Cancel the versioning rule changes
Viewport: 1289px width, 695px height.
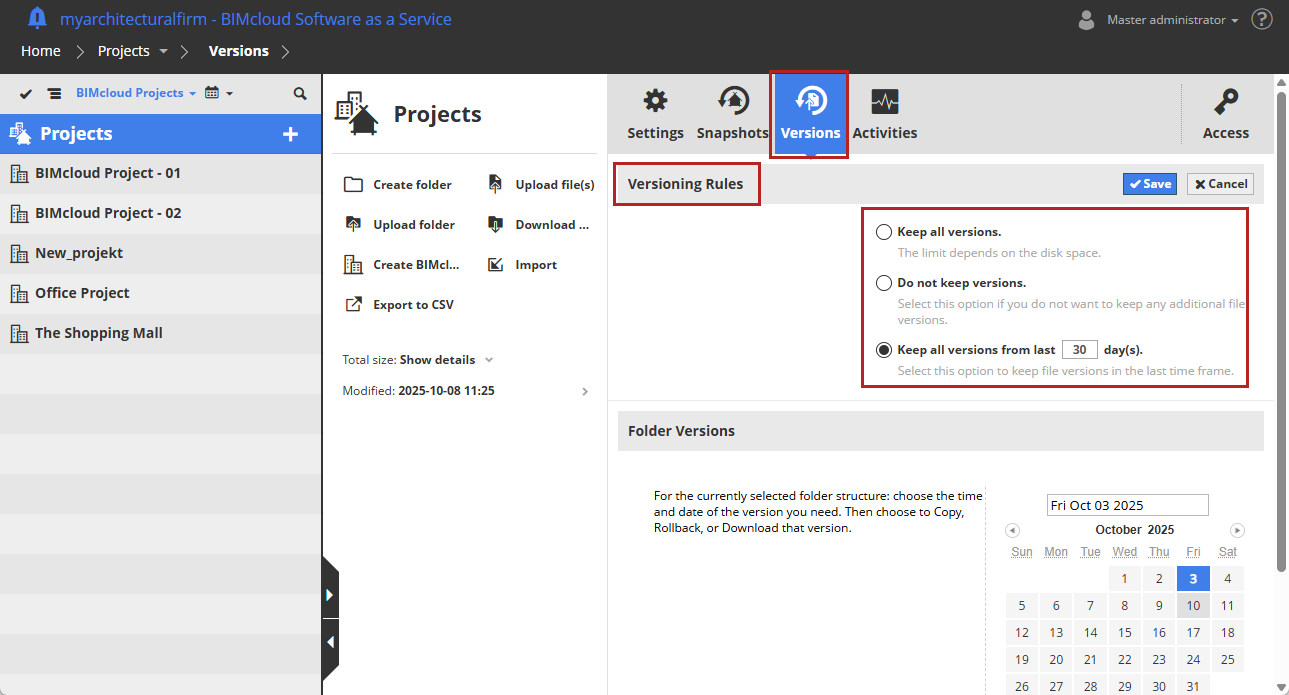[x=1220, y=184]
